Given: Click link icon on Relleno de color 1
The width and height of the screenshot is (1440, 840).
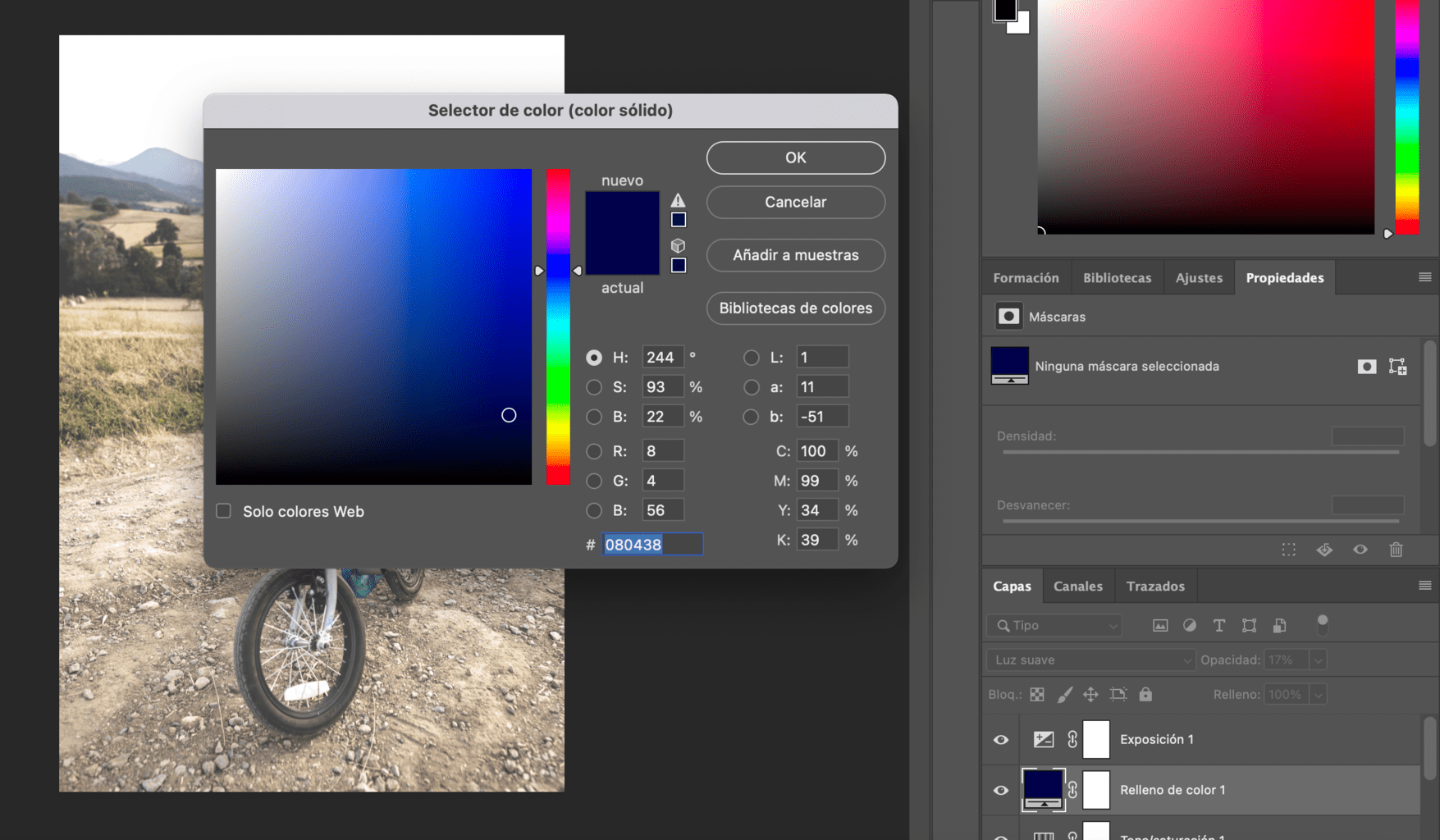Looking at the screenshot, I should 1072,790.
